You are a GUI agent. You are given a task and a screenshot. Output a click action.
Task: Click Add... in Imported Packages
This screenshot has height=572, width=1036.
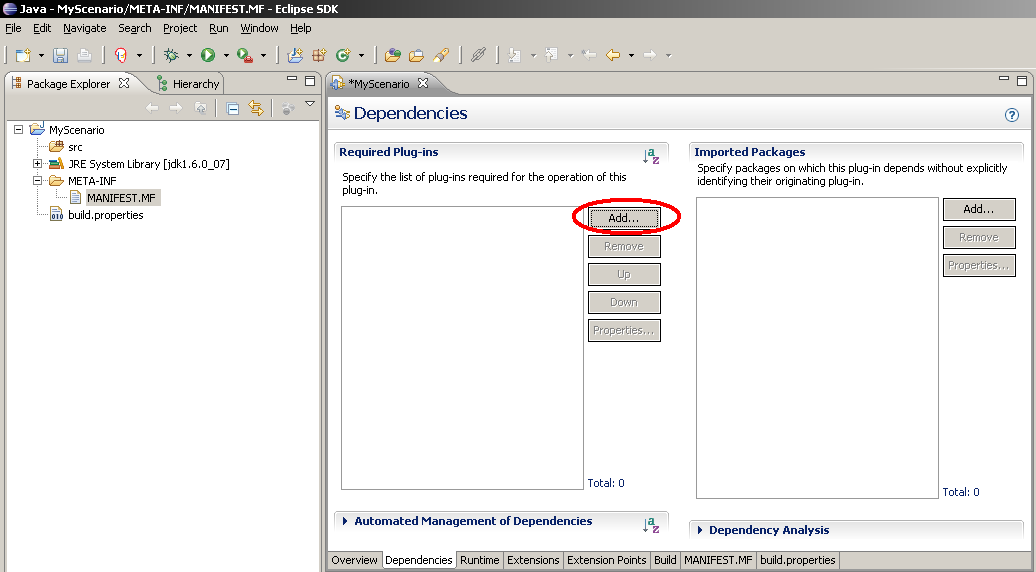click(979, 209)
